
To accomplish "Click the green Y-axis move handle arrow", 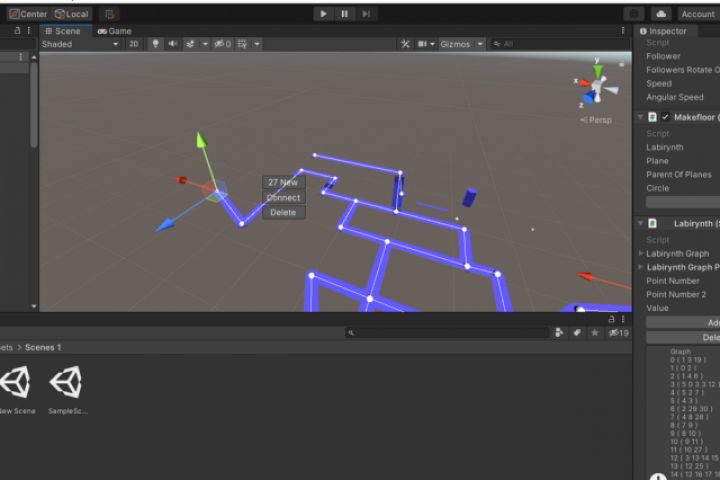I will tap(201, 140).
